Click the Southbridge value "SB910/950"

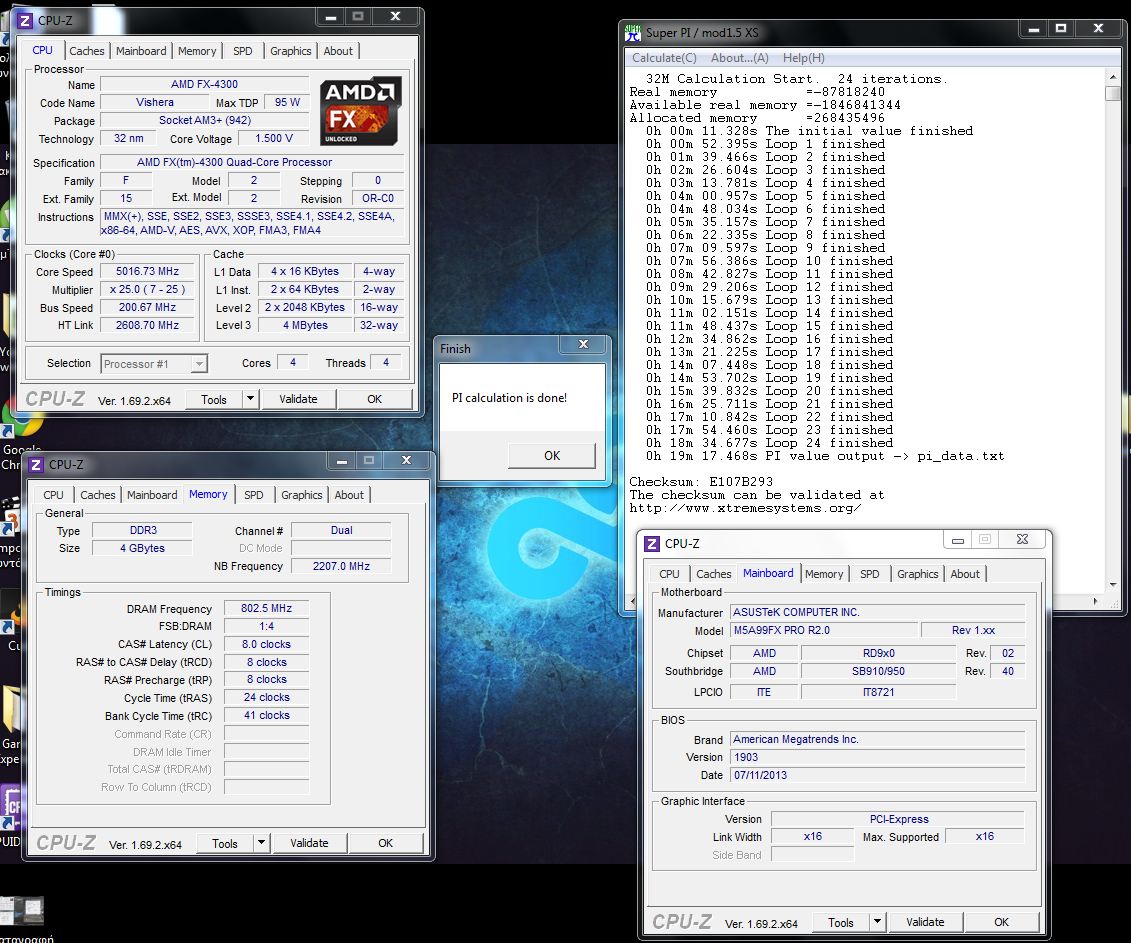[x=879, y=671]
